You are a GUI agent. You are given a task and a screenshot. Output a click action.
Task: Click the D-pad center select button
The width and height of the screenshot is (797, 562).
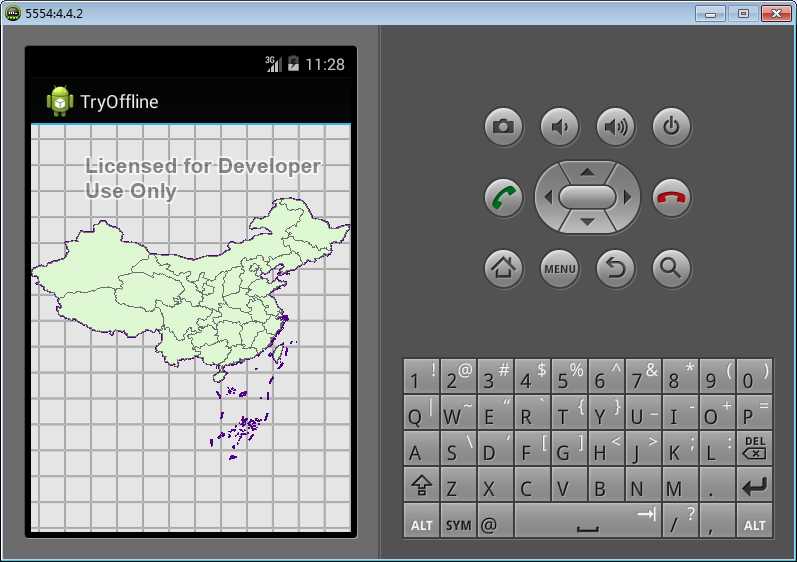(x=588, y=197)
